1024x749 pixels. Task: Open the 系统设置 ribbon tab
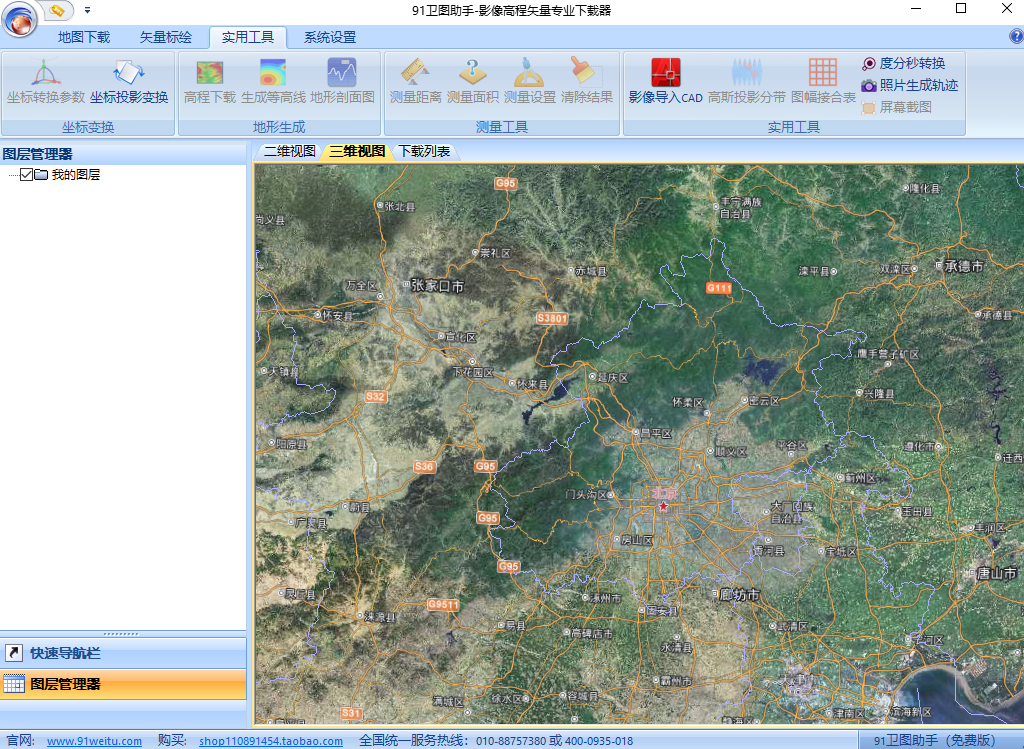tap(330, 37)
